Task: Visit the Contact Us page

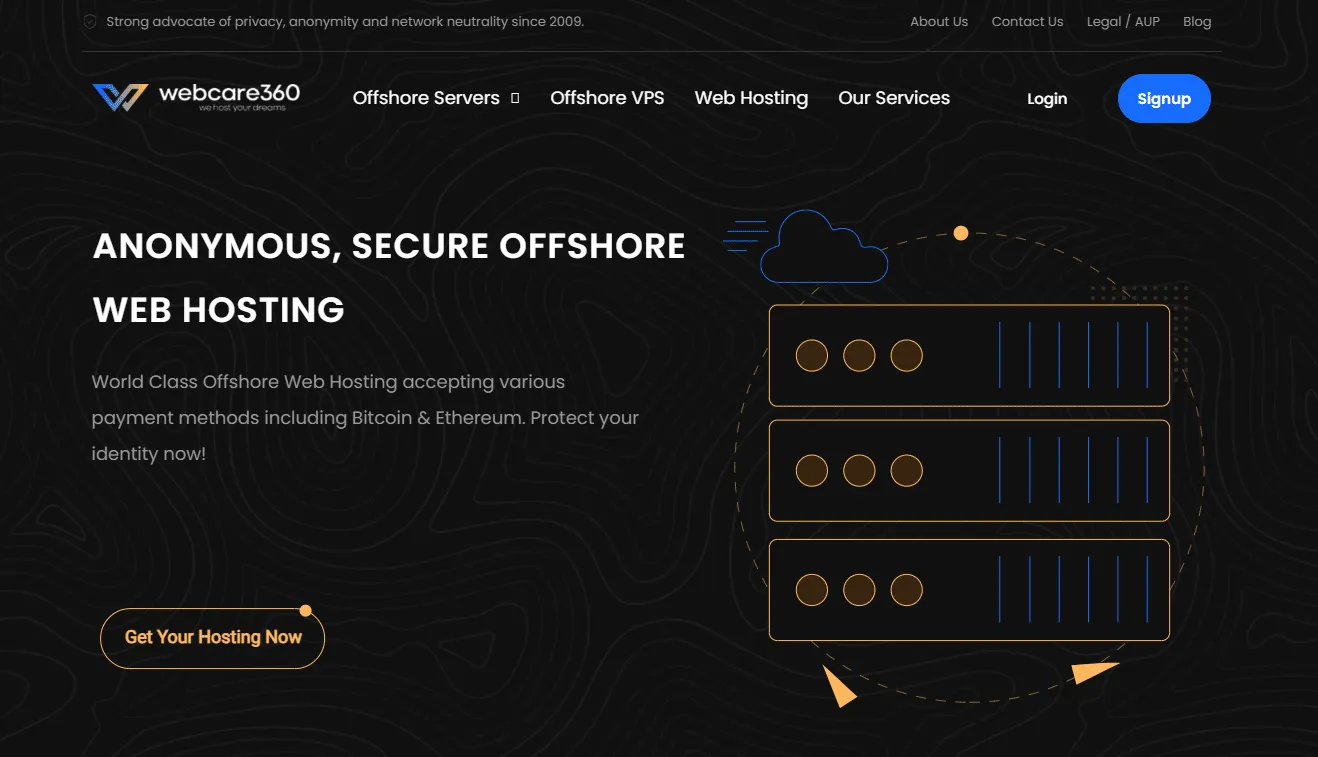Action: click(x=1027, y=21)
